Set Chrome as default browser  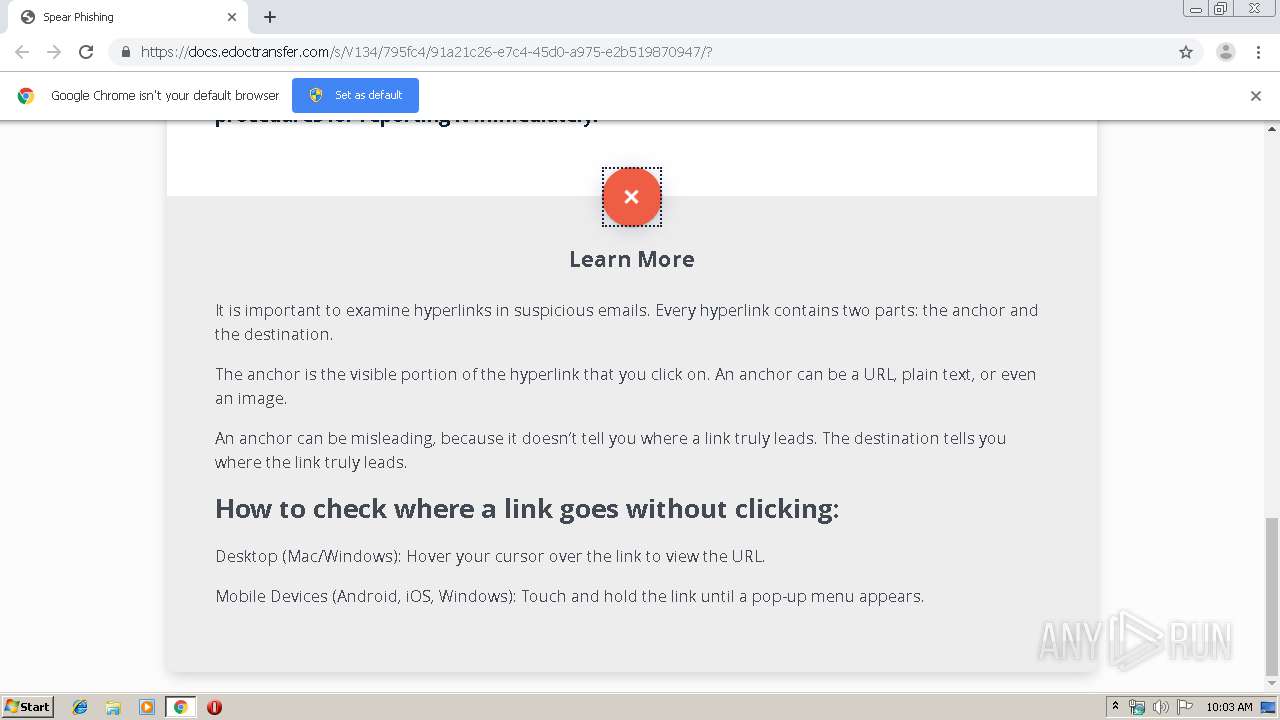(355, 95)
